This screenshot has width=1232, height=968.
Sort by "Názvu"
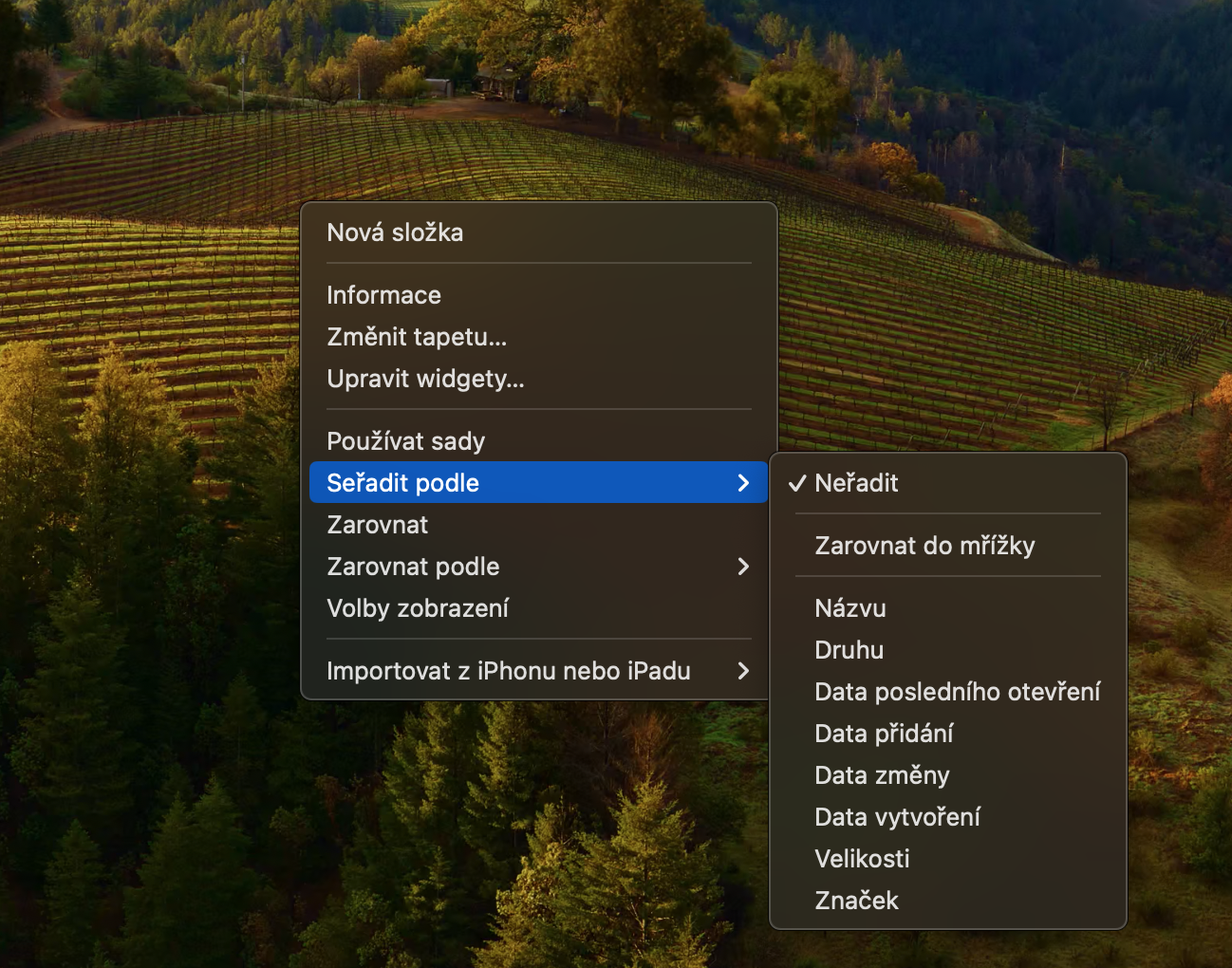(x=850, y=608)
